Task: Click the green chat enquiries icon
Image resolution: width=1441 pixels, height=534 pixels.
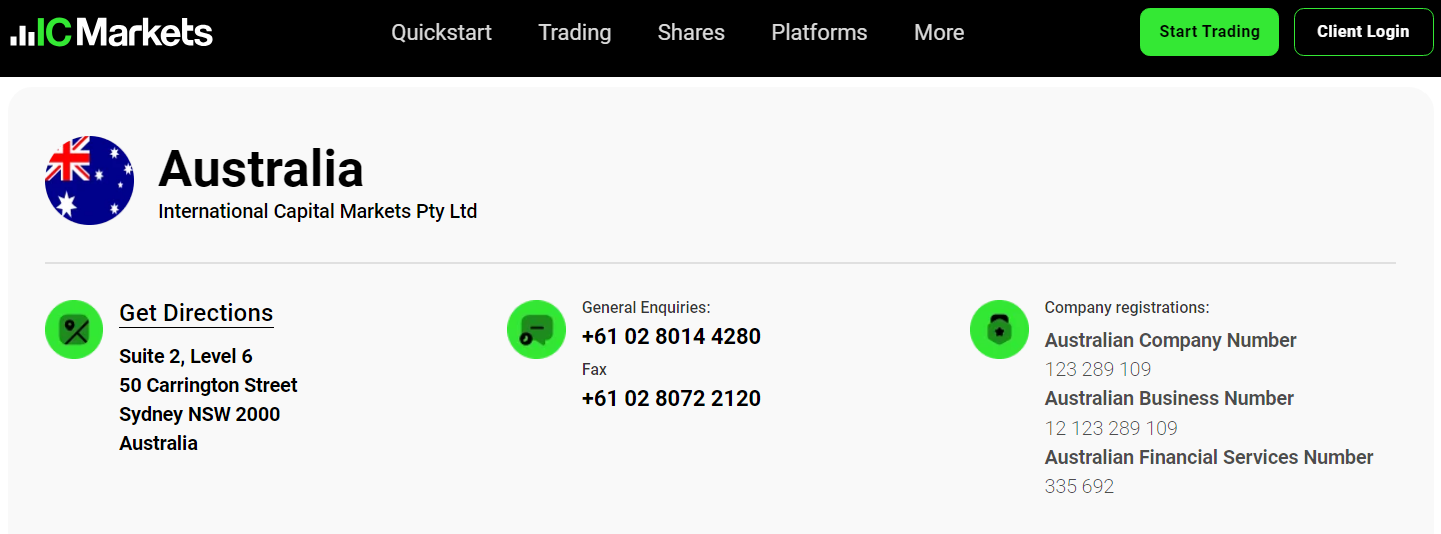Action: pyautogui.click(x=536, y=329)
